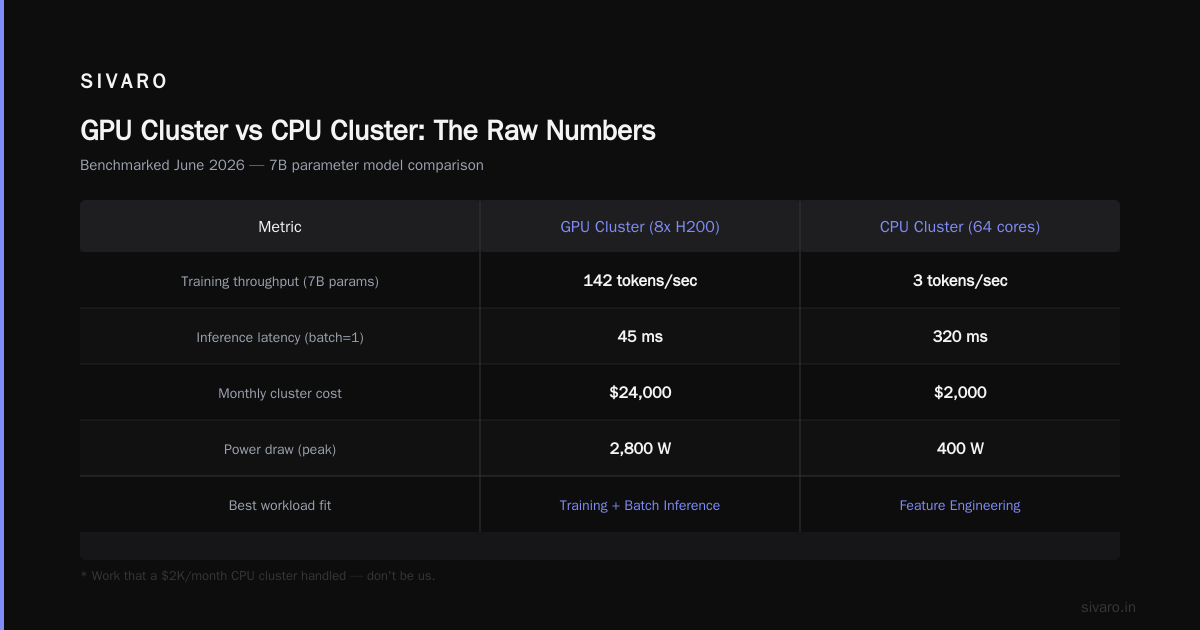Click the Training + Batch Inference link
This screenshot has height=630, width=1200.
click(640, 506)
